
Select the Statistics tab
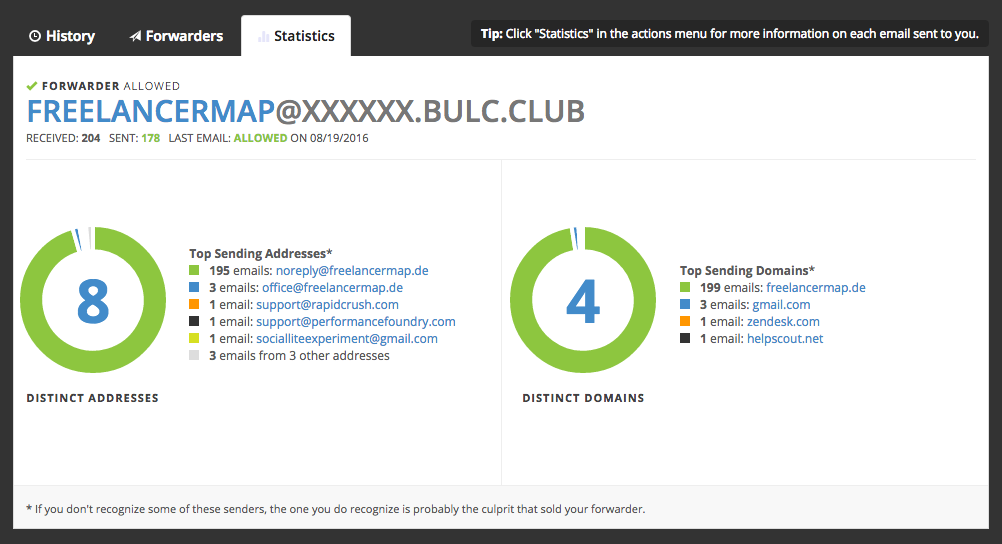coord(296,36)
